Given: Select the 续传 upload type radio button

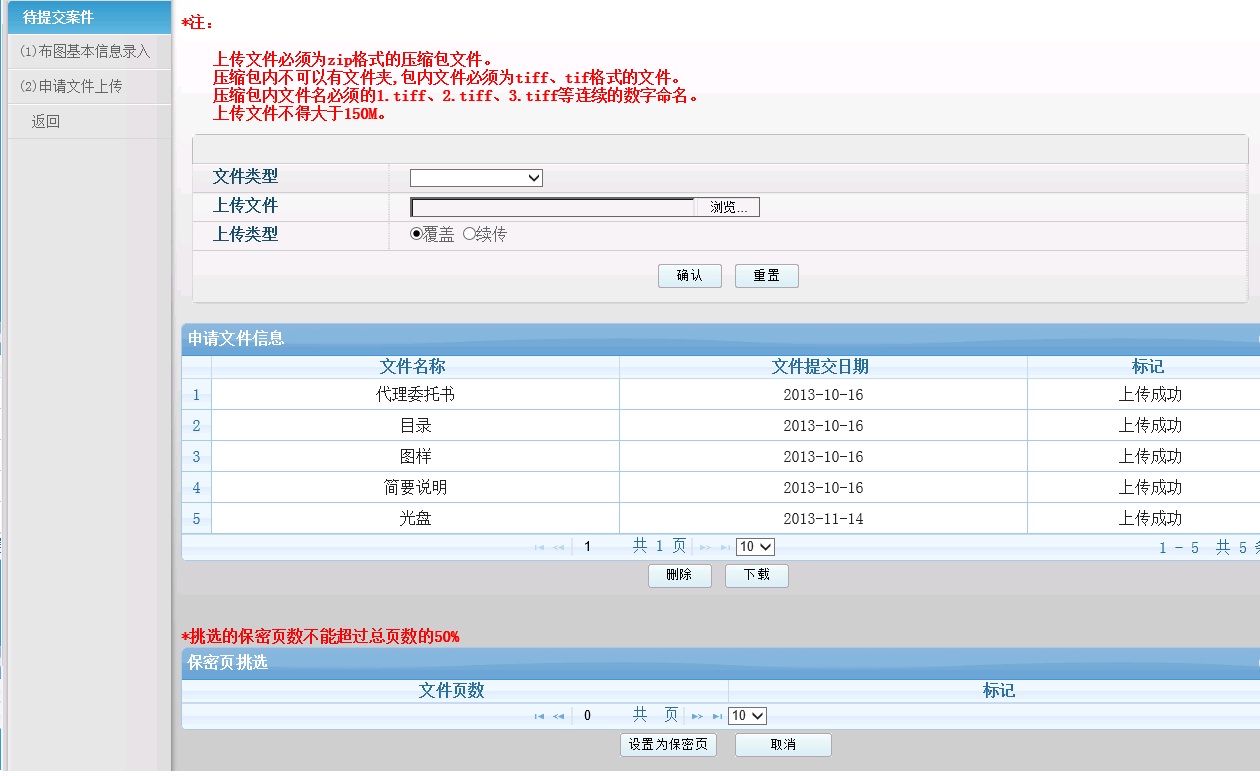Looking at the screenshot, I should click(469, 234).
